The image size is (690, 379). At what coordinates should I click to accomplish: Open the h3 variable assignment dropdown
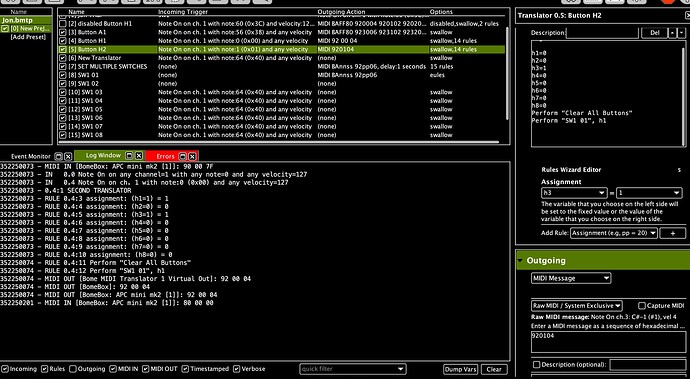pyautogui.click(x=574, y=193)
